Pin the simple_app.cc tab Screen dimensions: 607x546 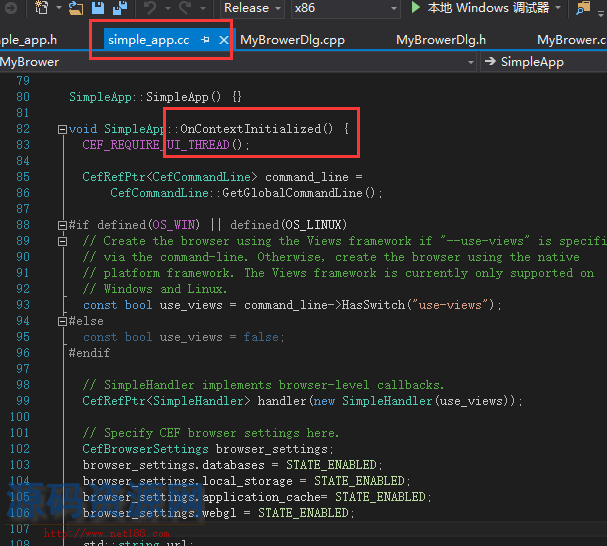click(205, 40)
